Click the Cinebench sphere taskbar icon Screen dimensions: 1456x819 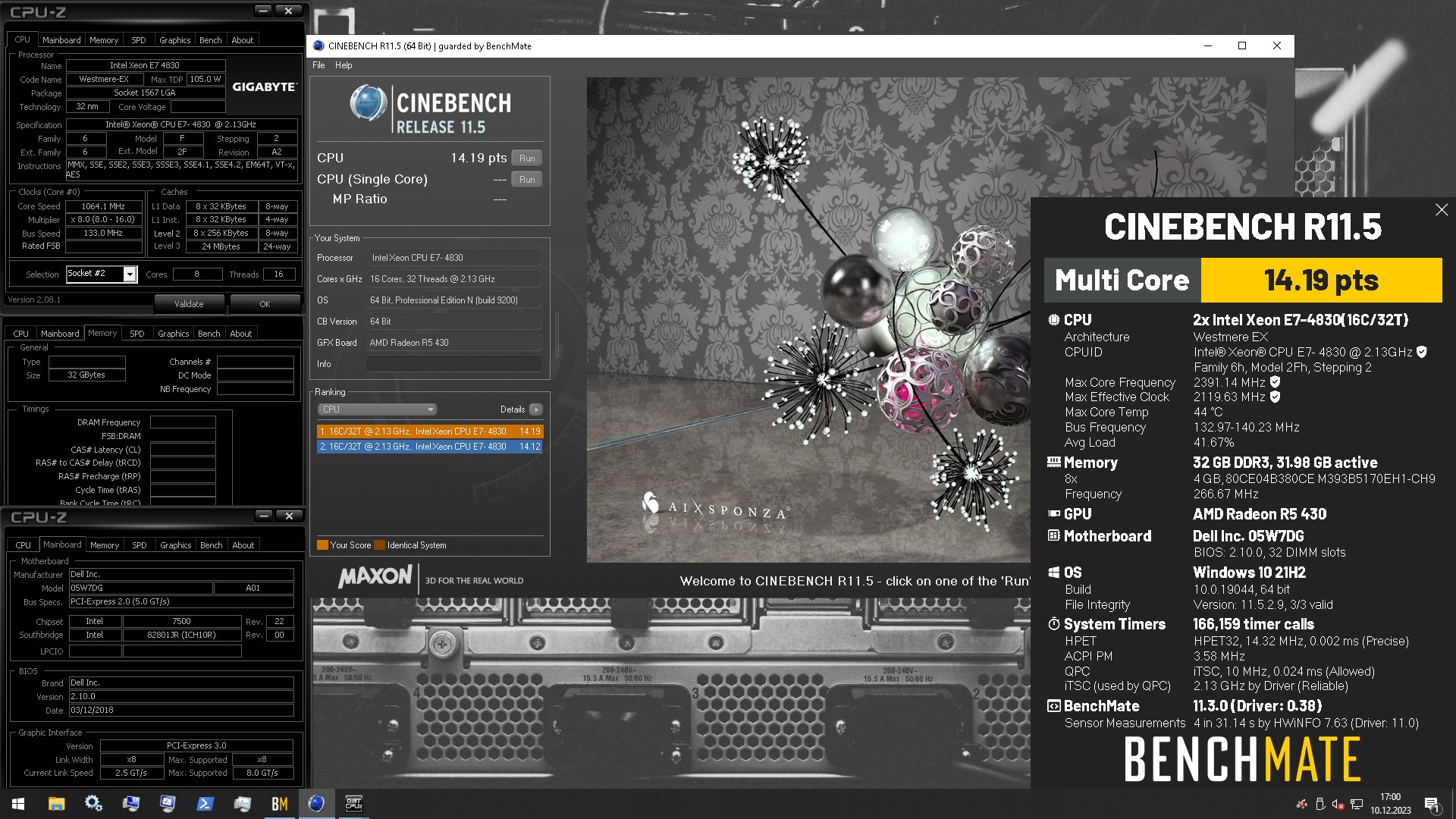(x=316, y=804)
